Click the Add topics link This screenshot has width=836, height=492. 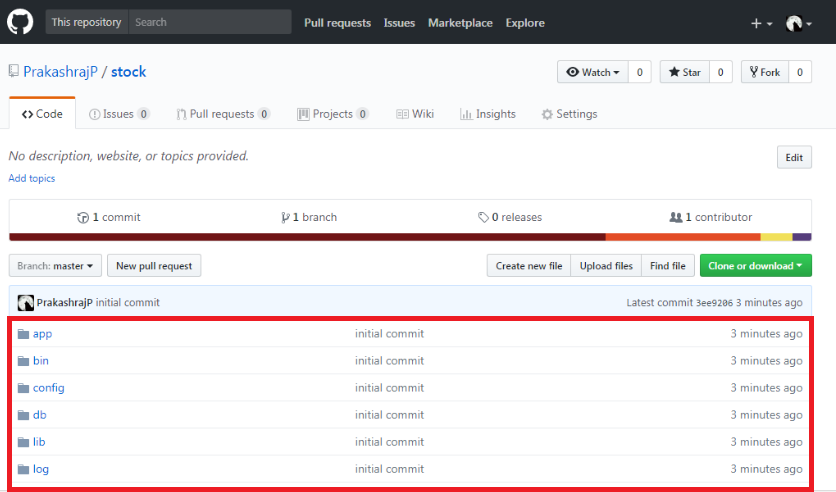32,178
